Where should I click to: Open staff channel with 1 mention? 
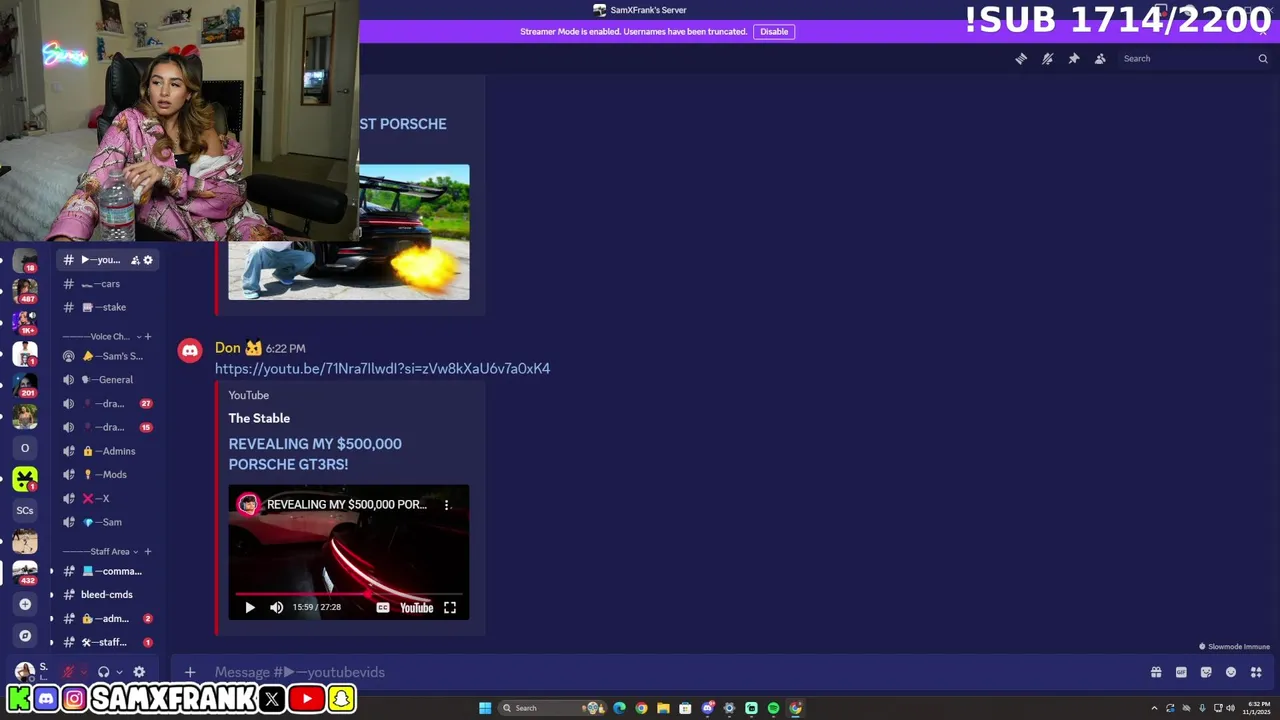pos(108,642)
